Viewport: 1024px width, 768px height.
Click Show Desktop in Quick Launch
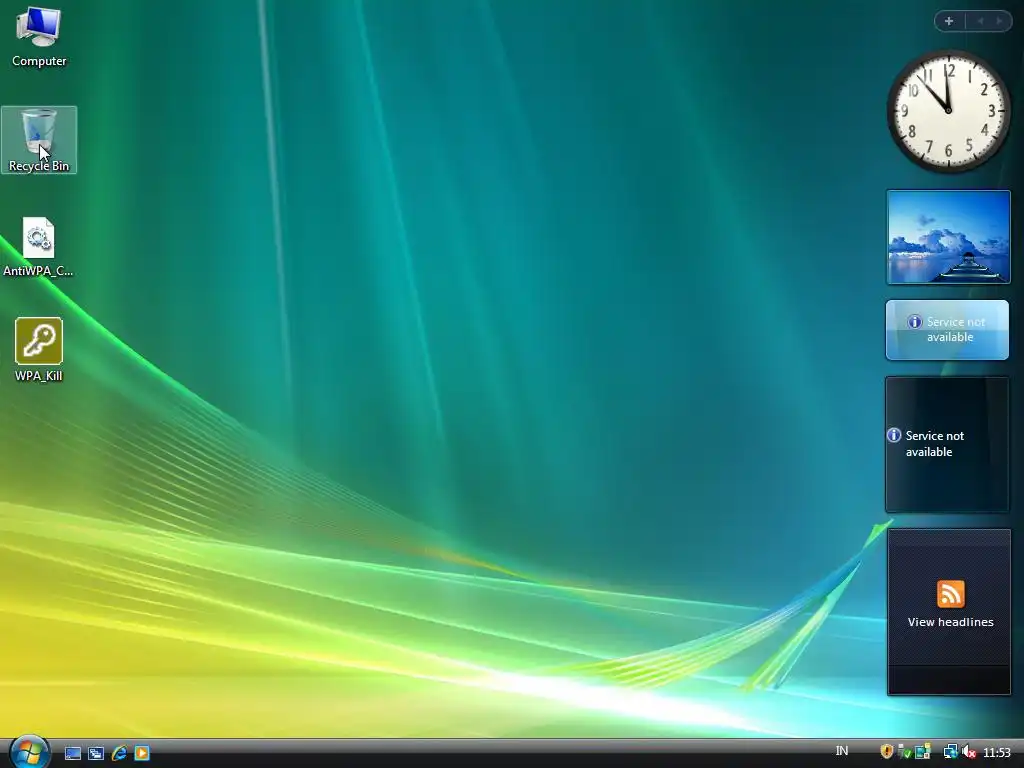tap(73, 753)
